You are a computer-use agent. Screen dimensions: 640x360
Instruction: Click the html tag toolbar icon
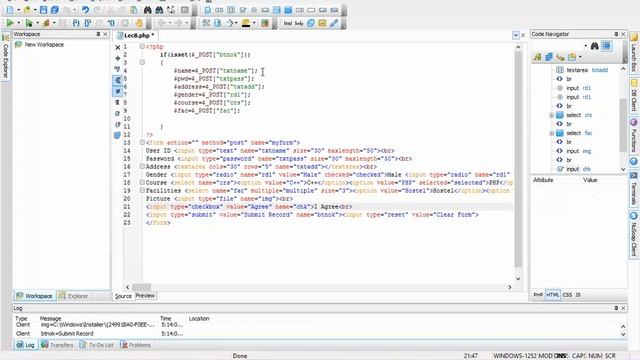pyautogui.click(x=288, y=23)
